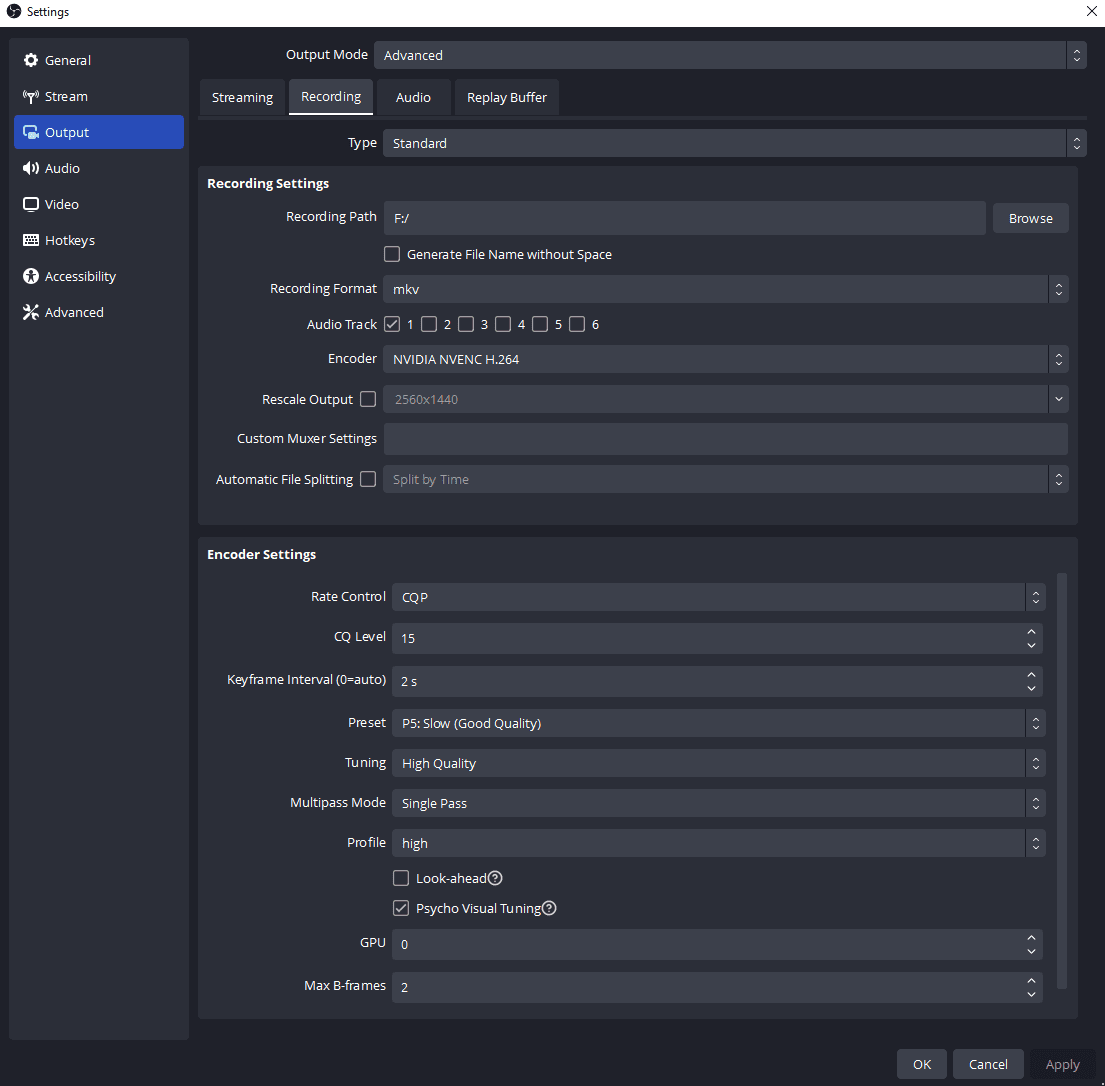Open the Output Mode dropdown
The image size is (1105, 1086).
[730, 55]
